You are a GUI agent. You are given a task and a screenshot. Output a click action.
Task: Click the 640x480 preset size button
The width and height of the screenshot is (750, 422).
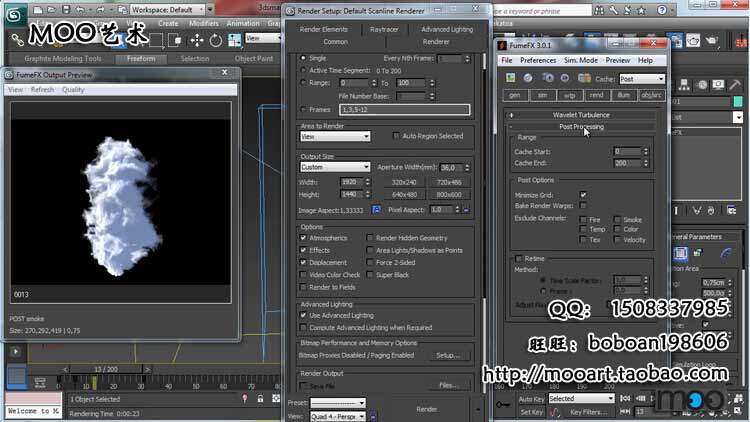(404, 195)
